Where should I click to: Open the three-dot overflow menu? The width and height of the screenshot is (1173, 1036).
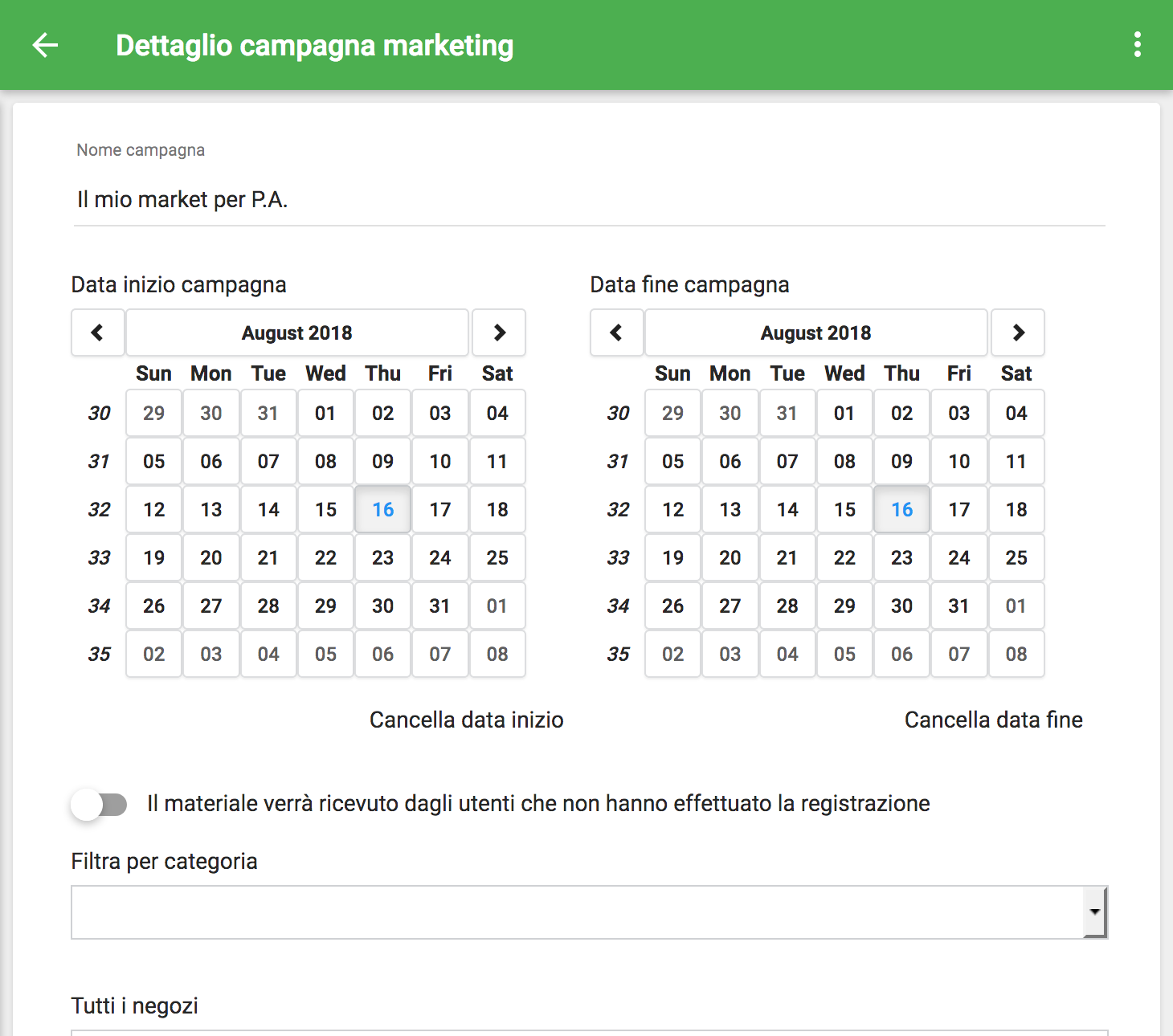click(x=1137, y=45)
